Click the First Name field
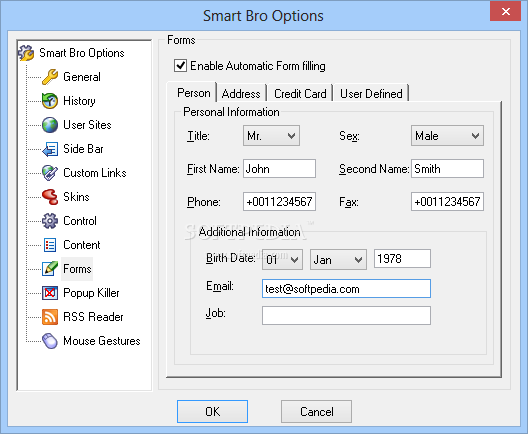This screenshot has width=528, height=434. pyautogui.click(x=279, y=169)
